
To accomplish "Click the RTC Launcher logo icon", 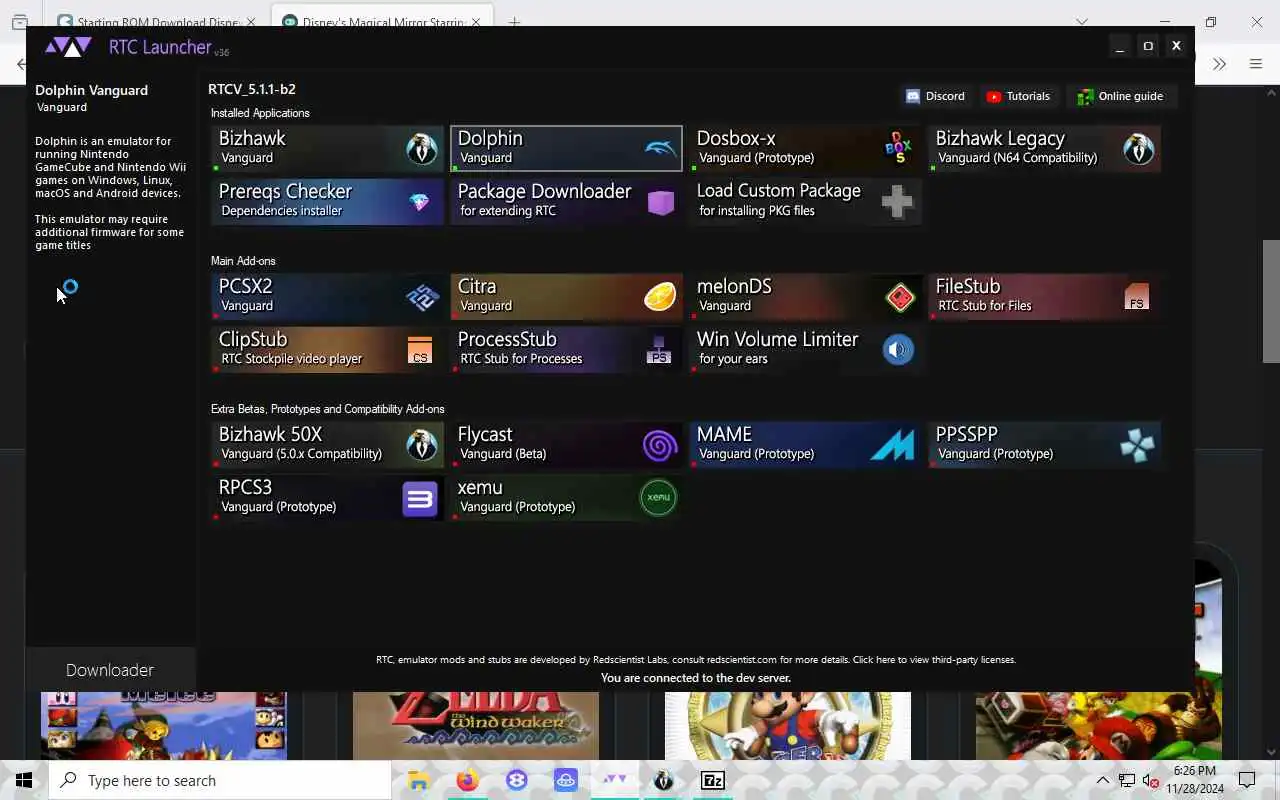I will pyautogui.click(x=69, y=47).
